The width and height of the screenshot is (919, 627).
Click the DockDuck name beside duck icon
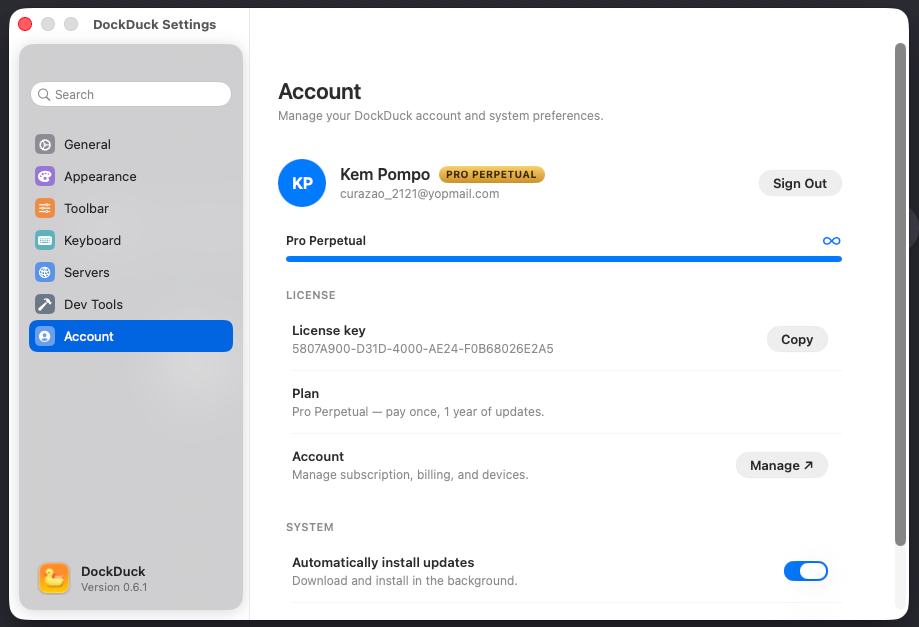(x=113, y=571)
